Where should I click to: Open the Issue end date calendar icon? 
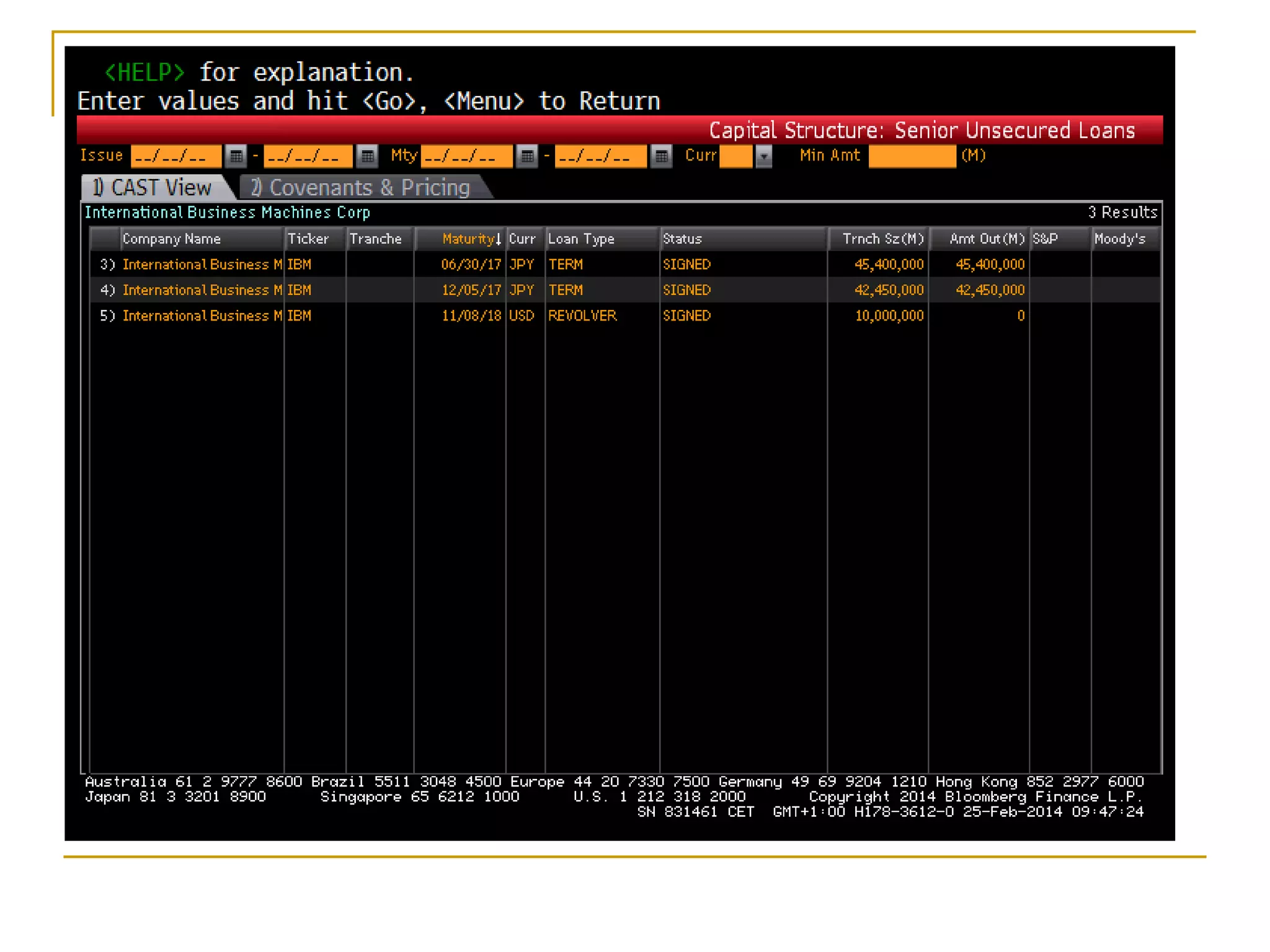coord(368,156)
